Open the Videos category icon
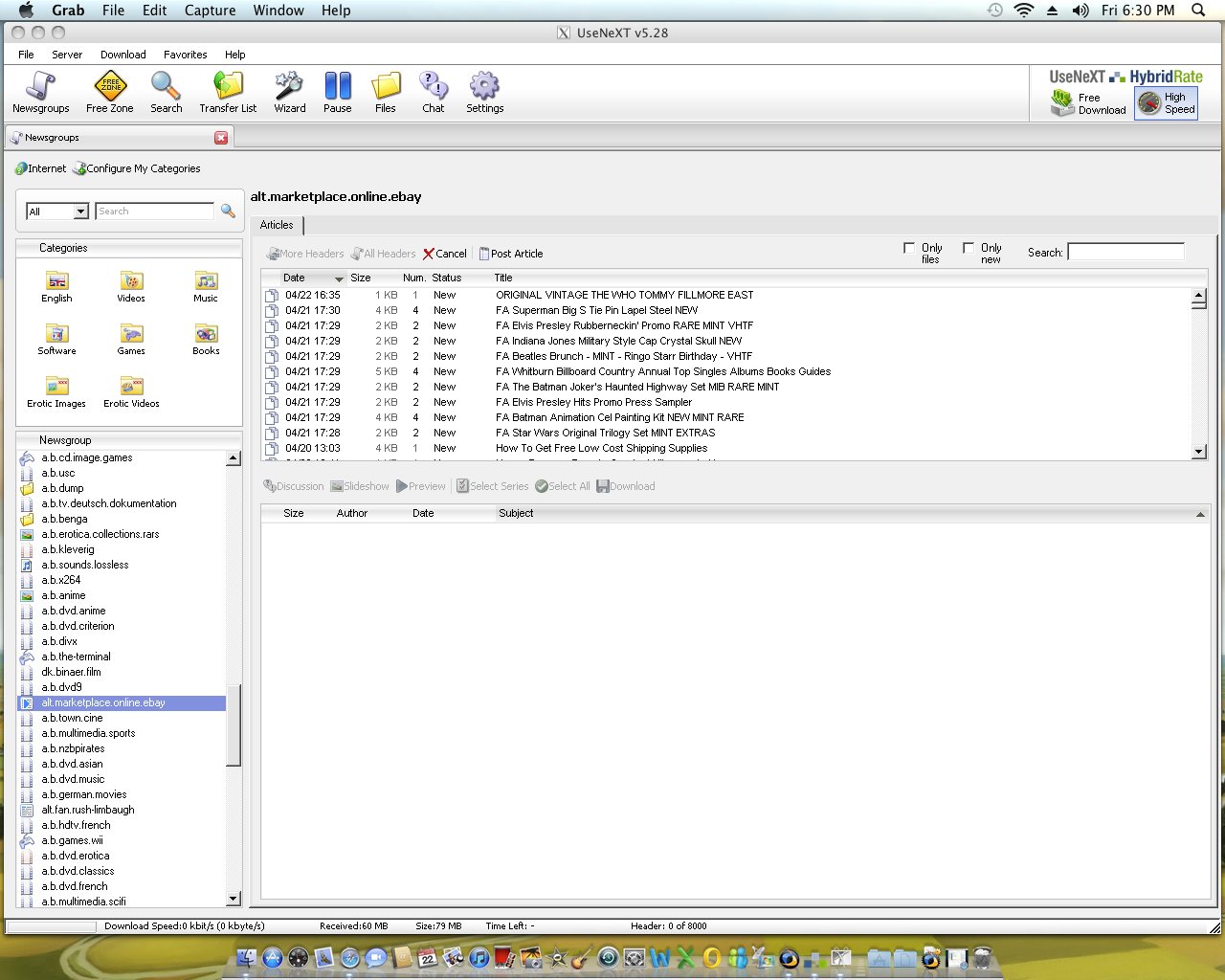This screenshot has height=980, width=1225. click(x=131, y=280)
